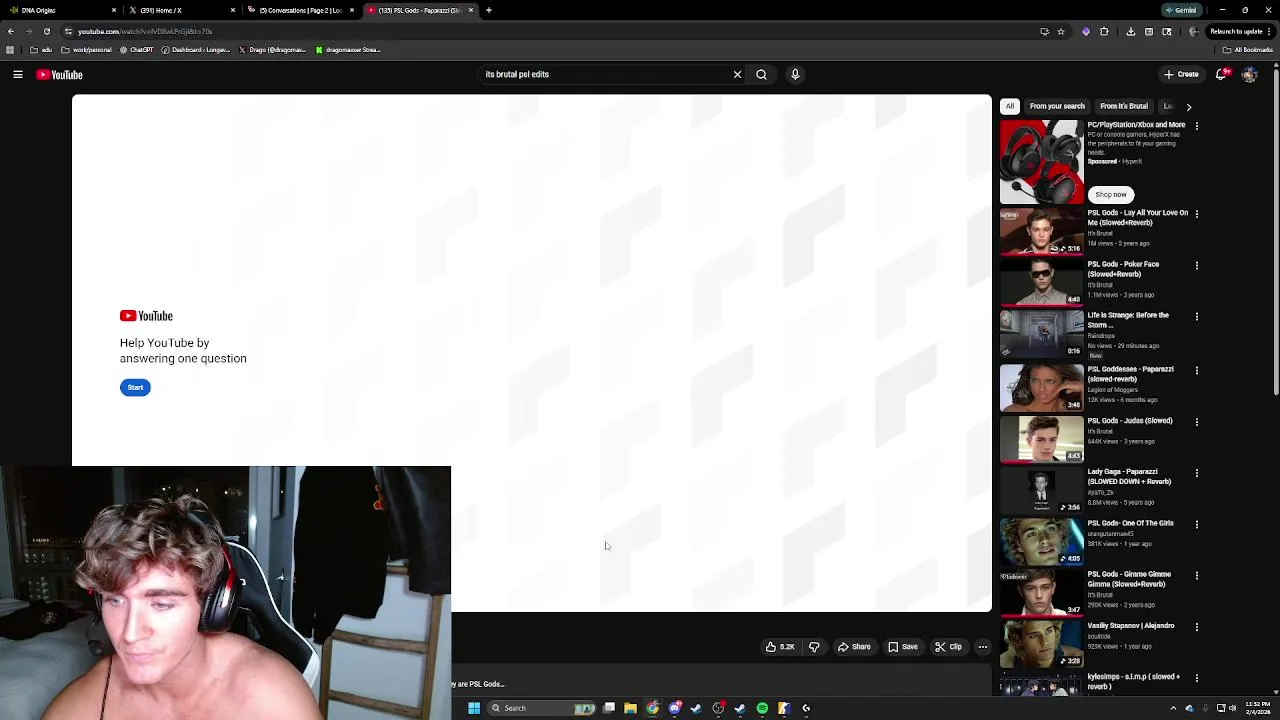Open Chrome extensions puzzle icon

point(1104,31)
